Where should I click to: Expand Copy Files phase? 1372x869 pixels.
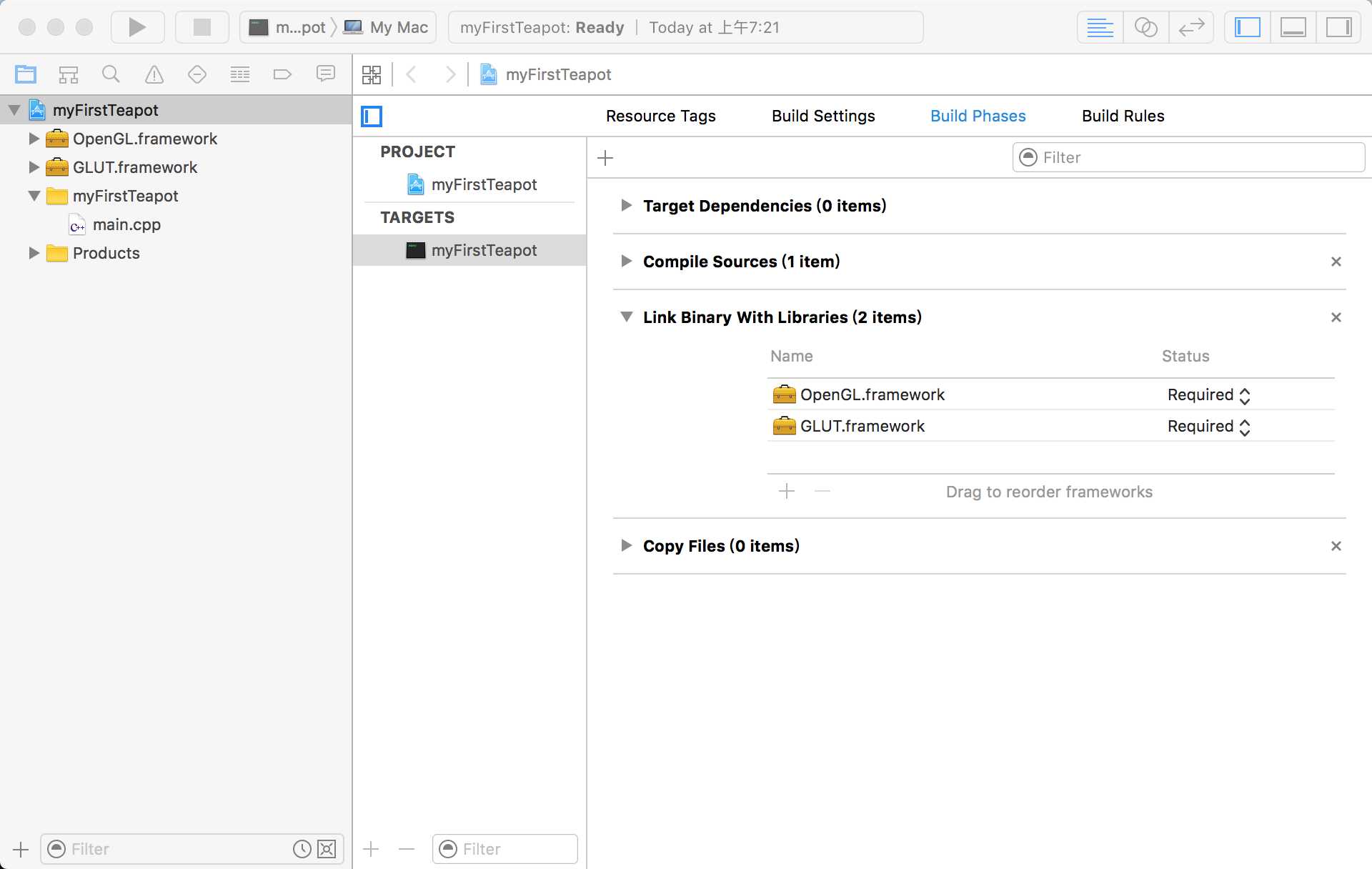coord(627,546)
